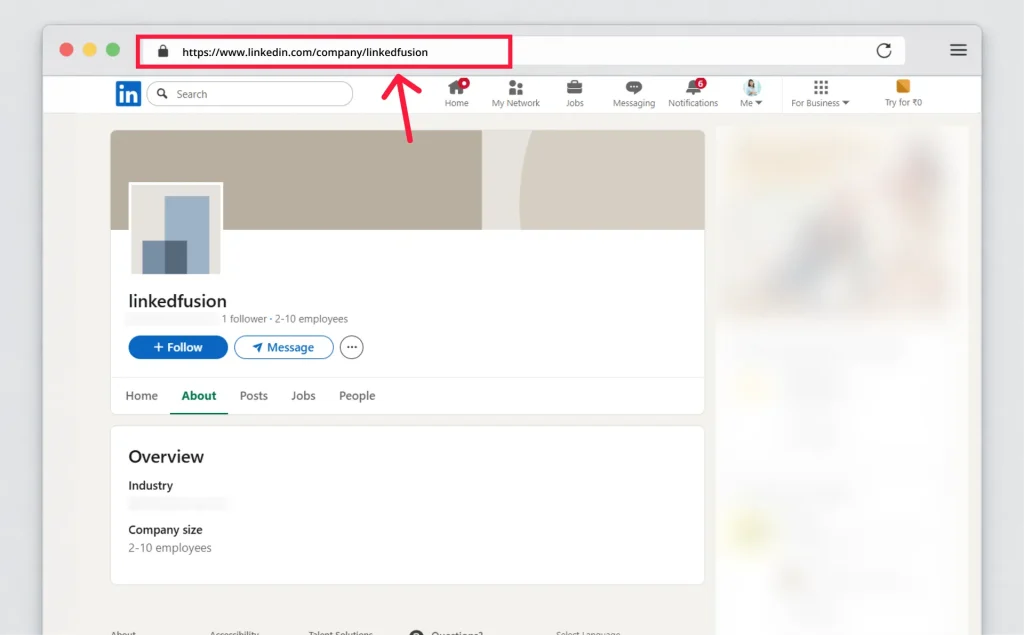Click the magnifier icon in Search box
This screenshot has width=1024, height=635.
pyautogui.click(x=162, y=93)
